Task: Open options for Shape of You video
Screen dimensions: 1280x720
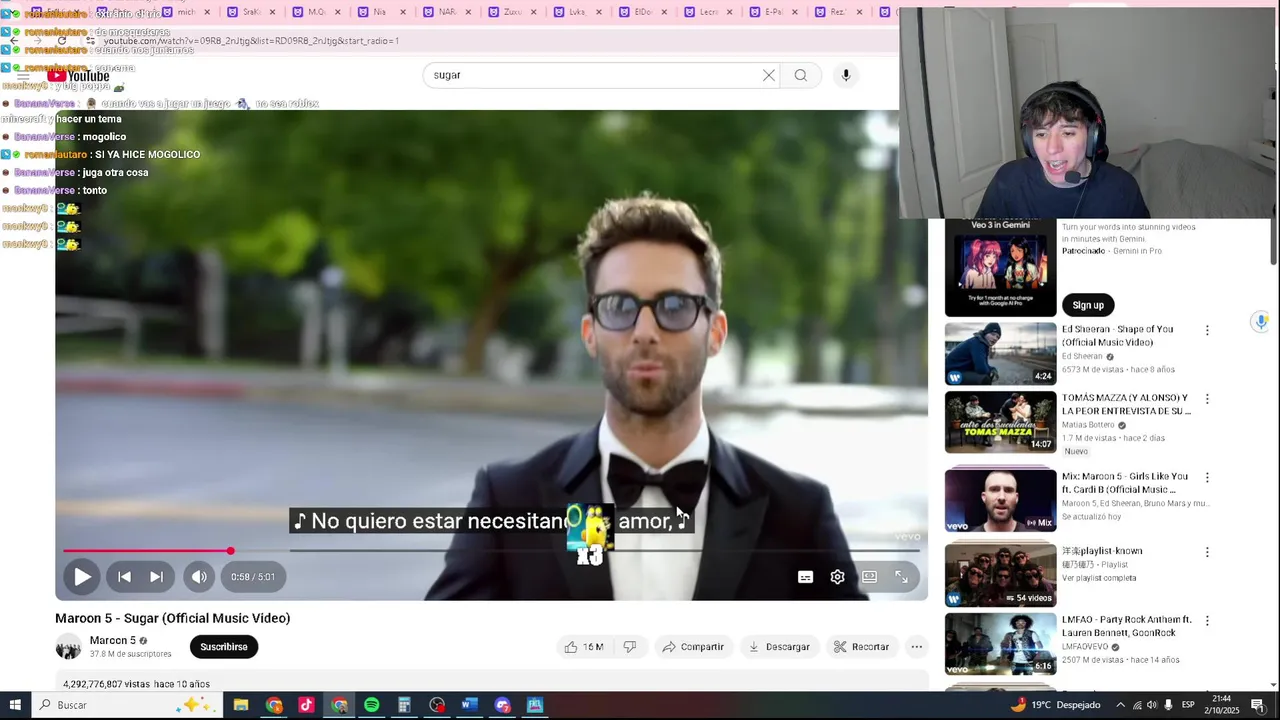Action: pyautogui.click(x=1207, y=331)
